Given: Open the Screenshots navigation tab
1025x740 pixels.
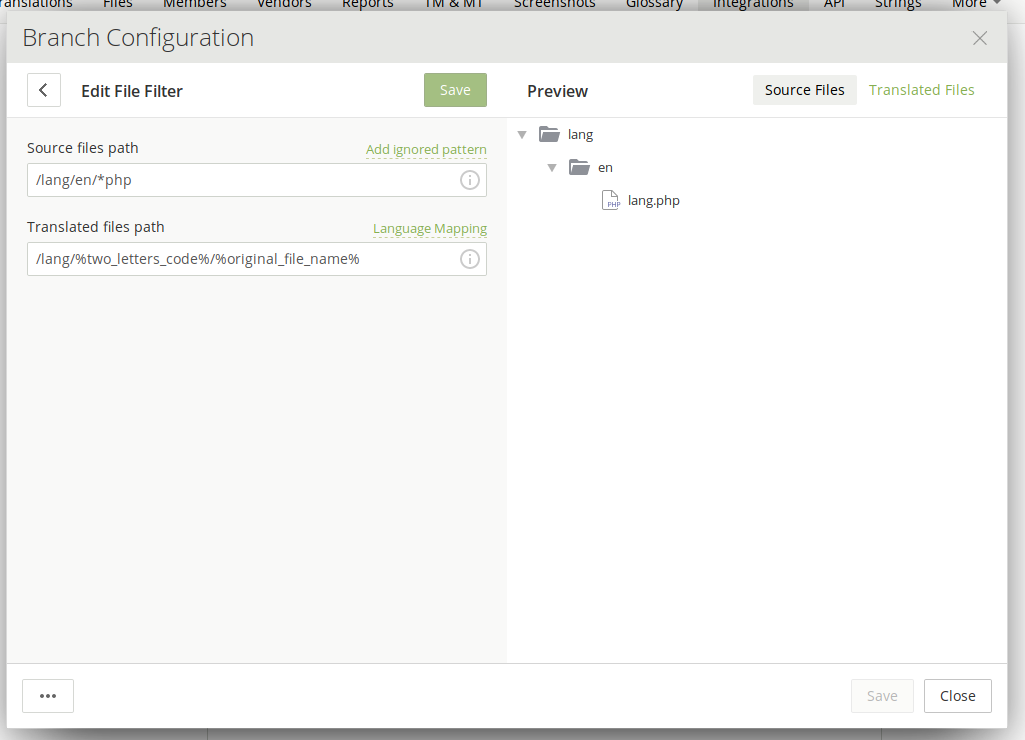Looking at the screenshot, I should [x=554, y=4].
